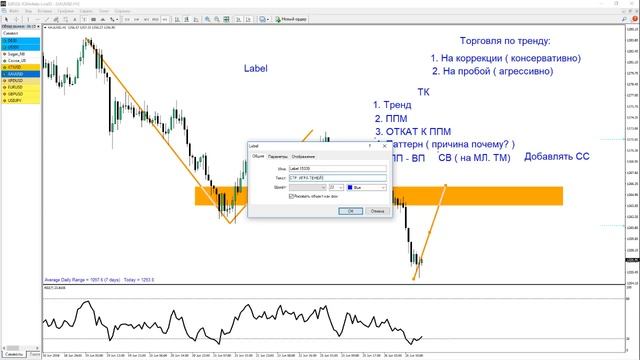
Task: Open the font name dropdown in Label dialog
Action: [307, 187]
